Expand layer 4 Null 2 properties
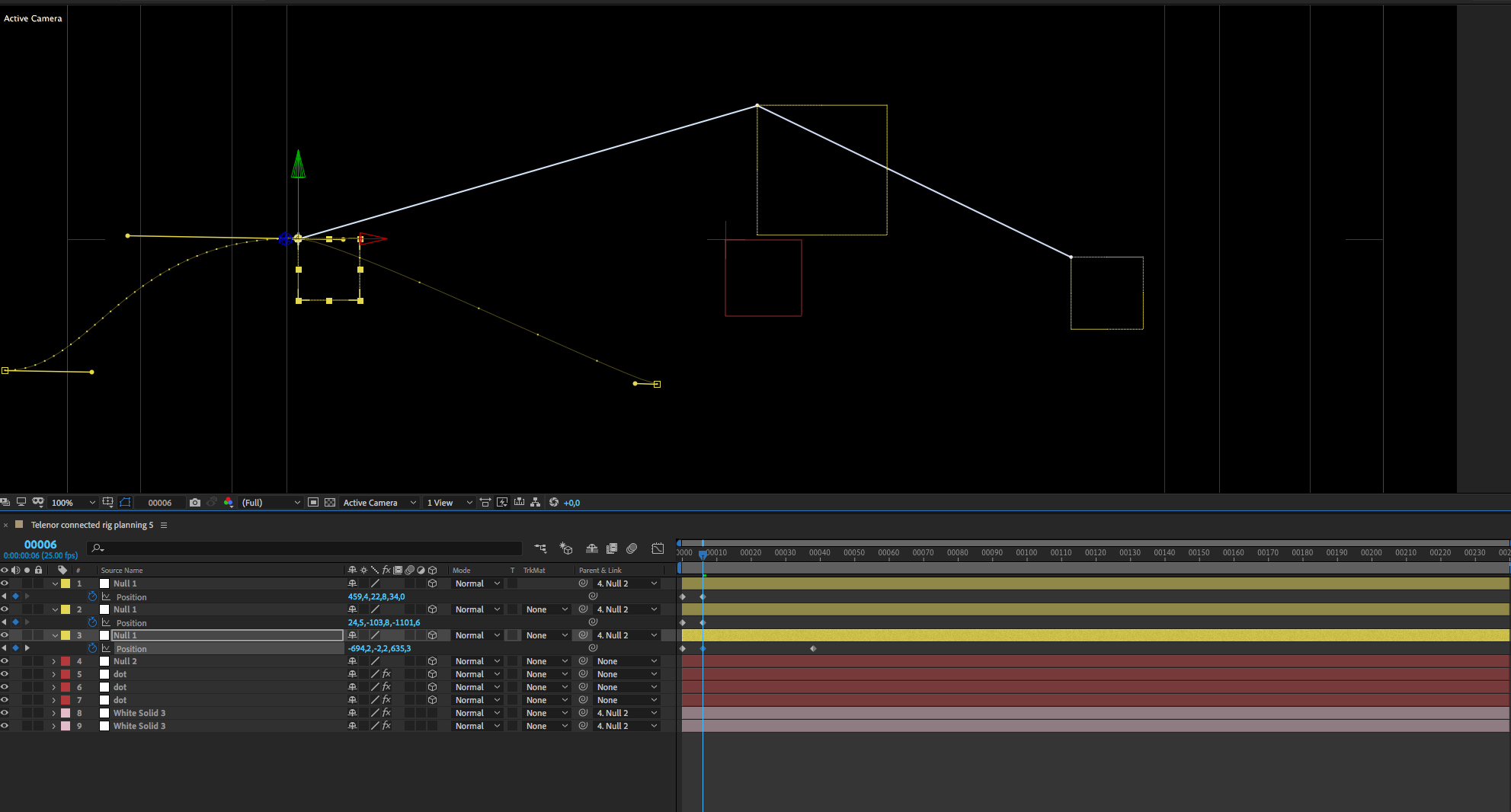 tap(53, 661)
